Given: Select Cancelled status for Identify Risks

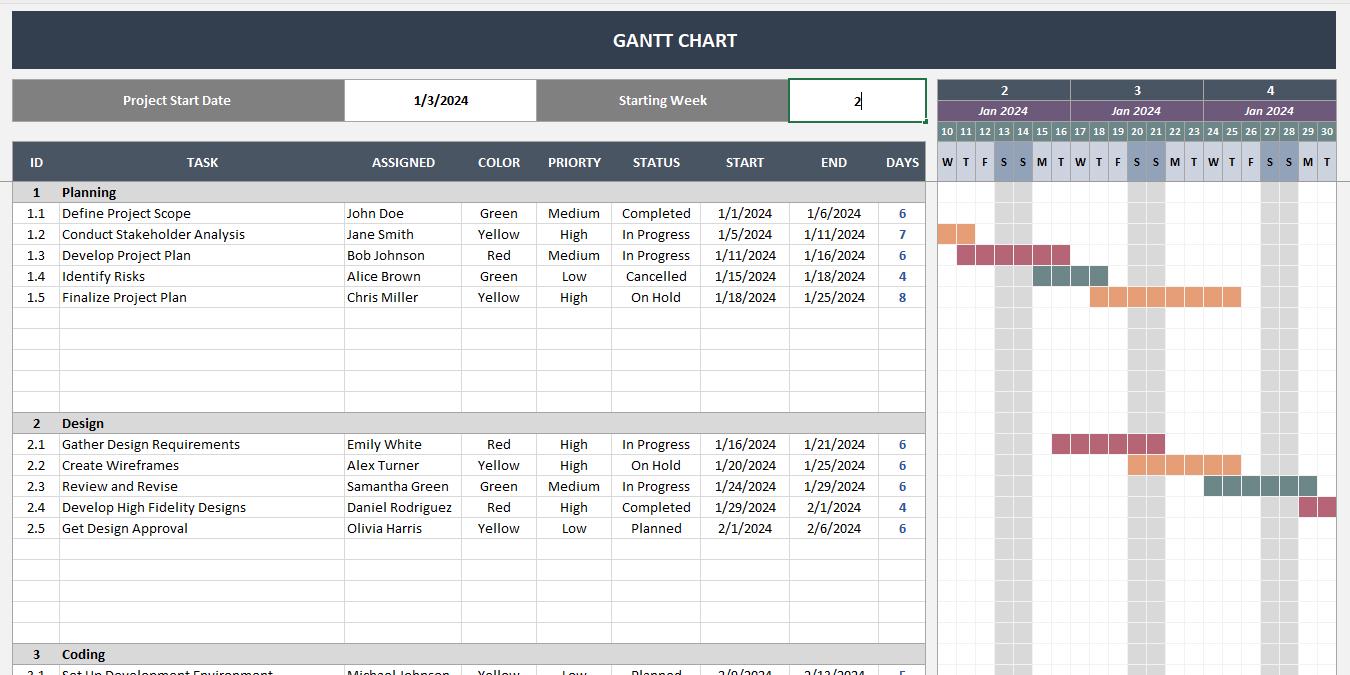Looking at the screenshot, I should [656, 276].
